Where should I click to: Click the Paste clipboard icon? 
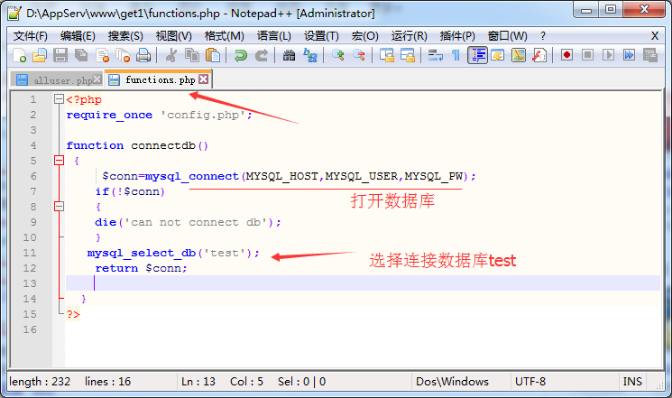[213, 55]
